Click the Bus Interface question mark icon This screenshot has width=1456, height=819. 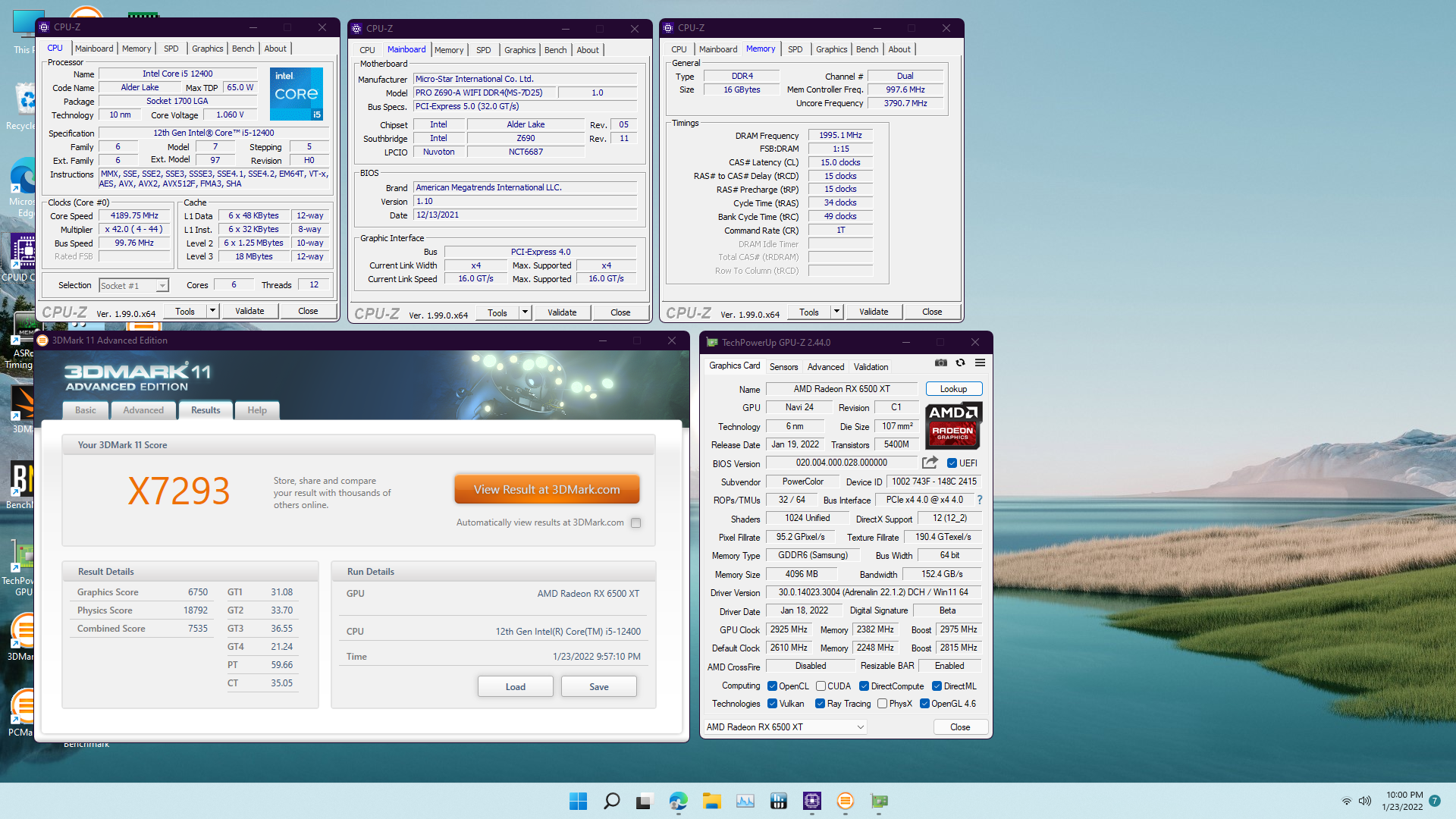(x=980, y=500)
